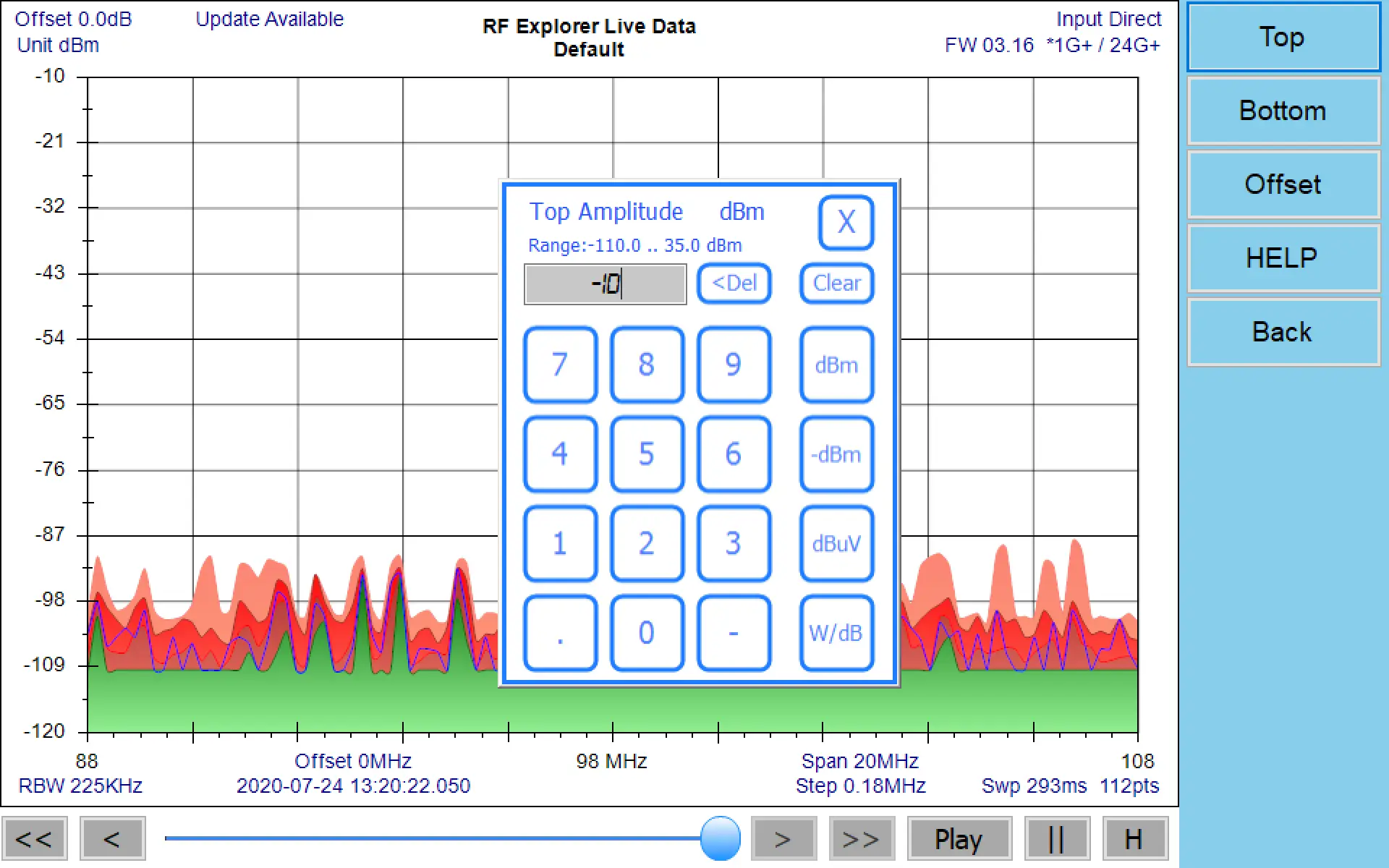
Task: Open the Offset menu item
Action: (1283, 184)
